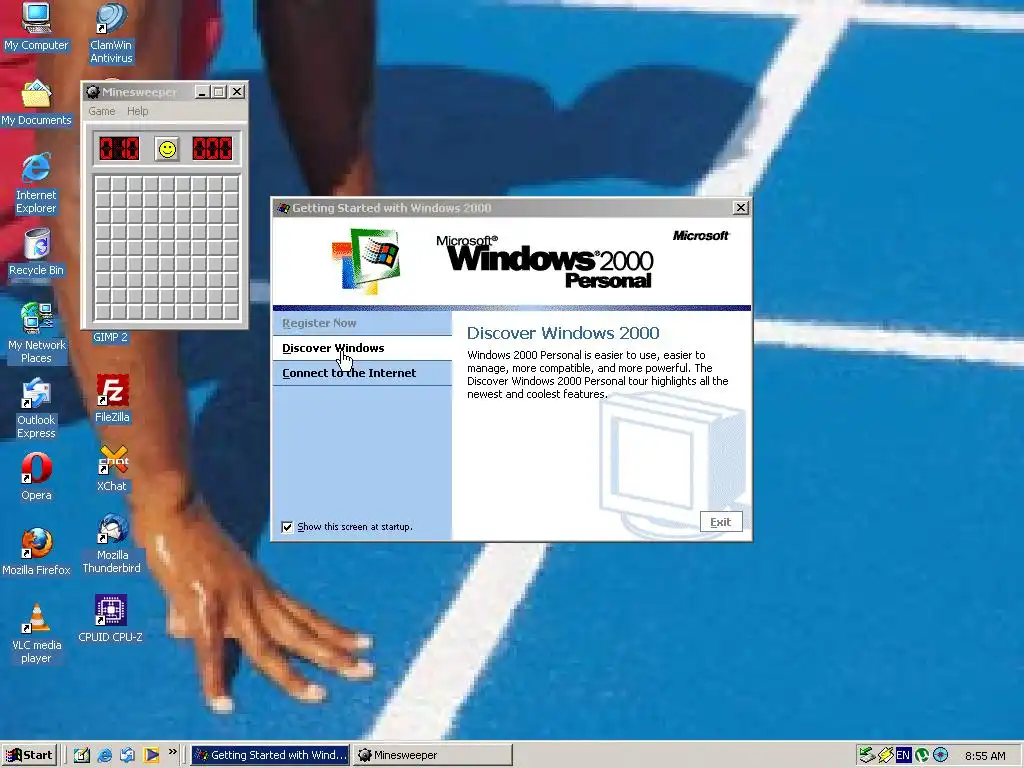Image resolution: width=1024 pixels, height=768 pixels.
Task: Click the Internet Explorer quick launch icon
Action: pyautogui.click(x=104, y=755)
